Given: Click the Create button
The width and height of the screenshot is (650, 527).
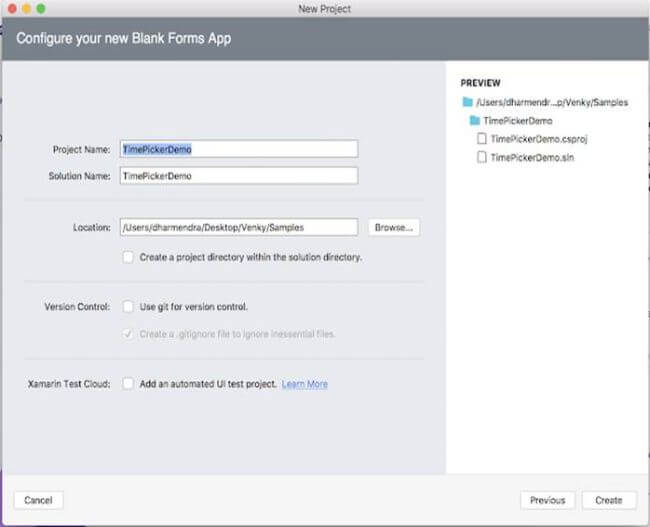Looking at the screenshot, I should pos(608,500).
